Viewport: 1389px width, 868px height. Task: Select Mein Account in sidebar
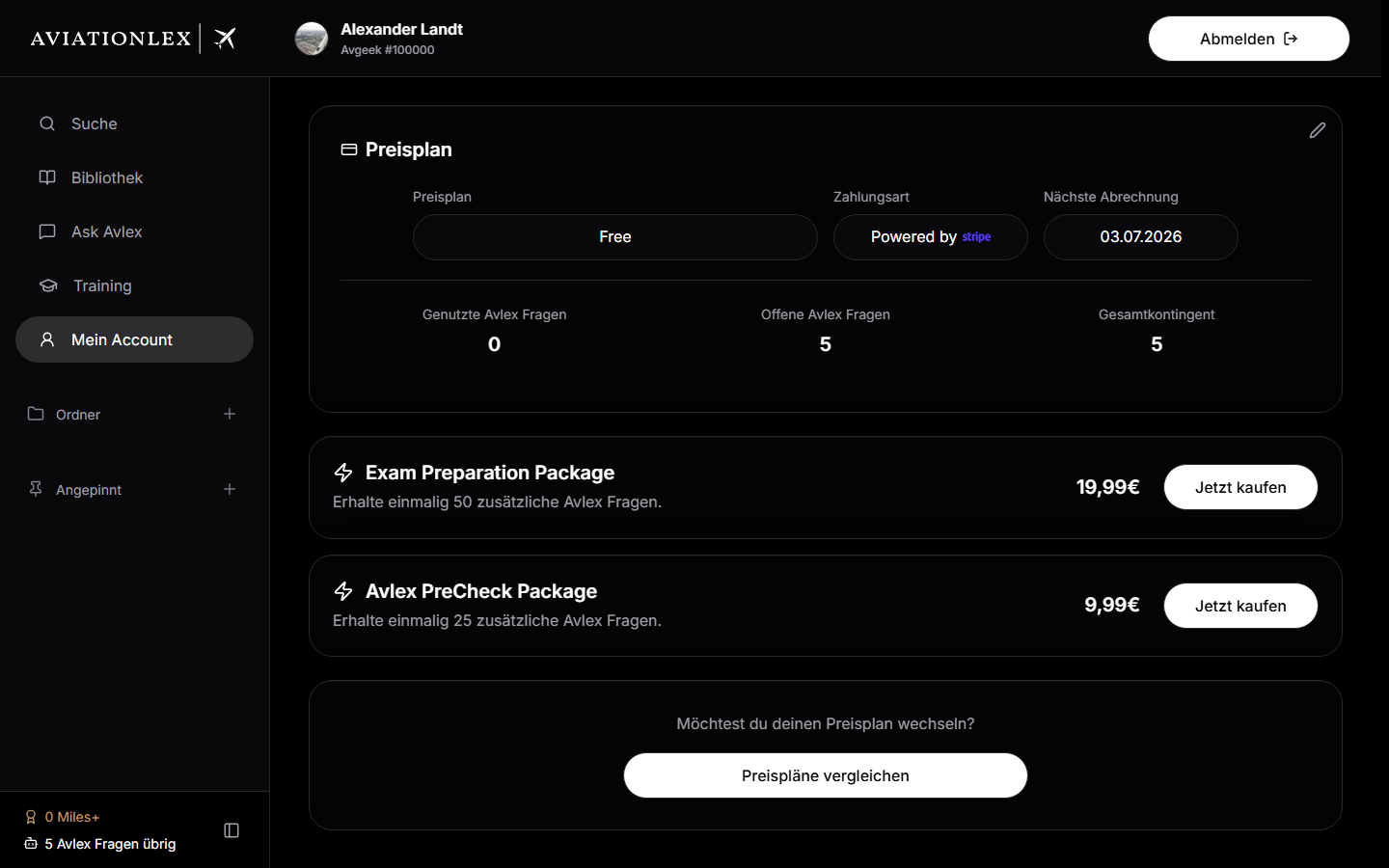coord(134,339)
